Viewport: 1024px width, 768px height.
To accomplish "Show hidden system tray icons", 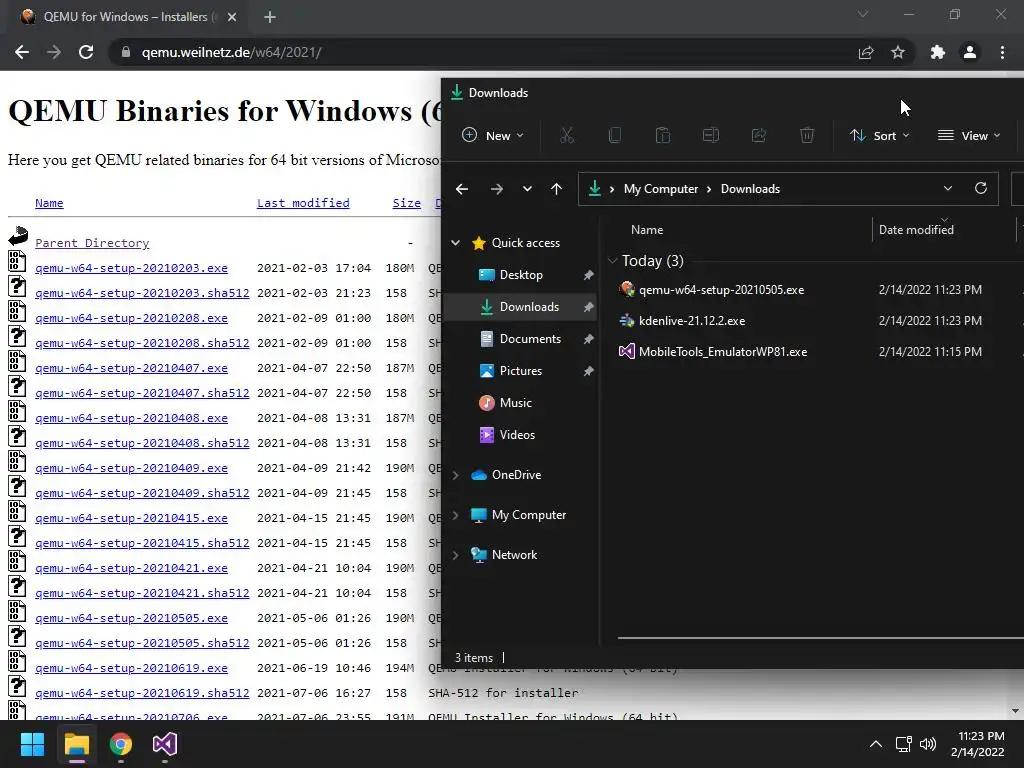I will tap(876, 744).
